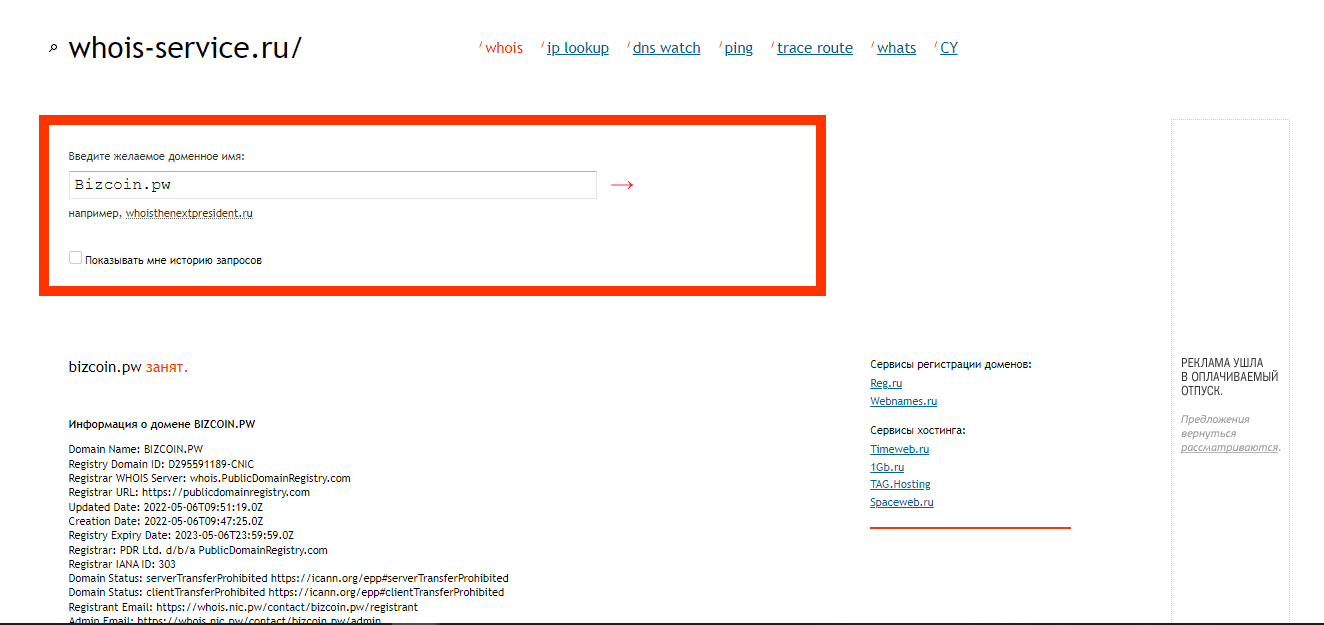The image size is (1324, 625).
Task: Open the whois tab
Action: (504, 48)
